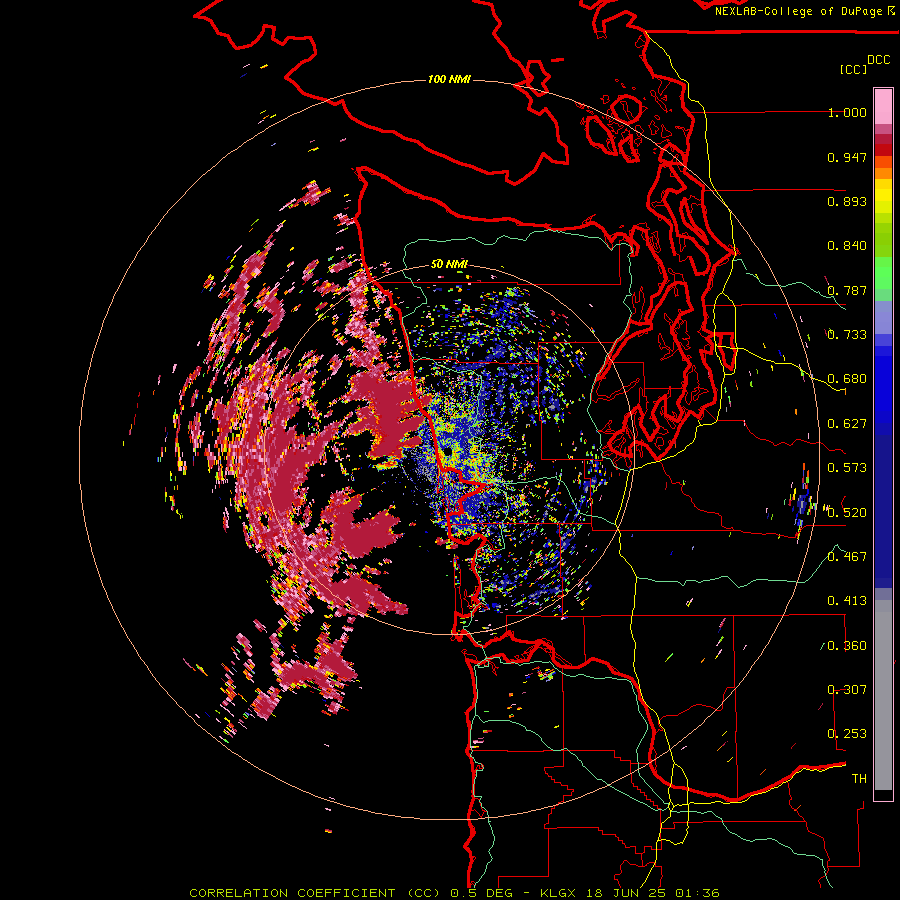Click the 18 JUN 25 date
The width and height of the screenshot is (900, 900).
click(627, 893)
